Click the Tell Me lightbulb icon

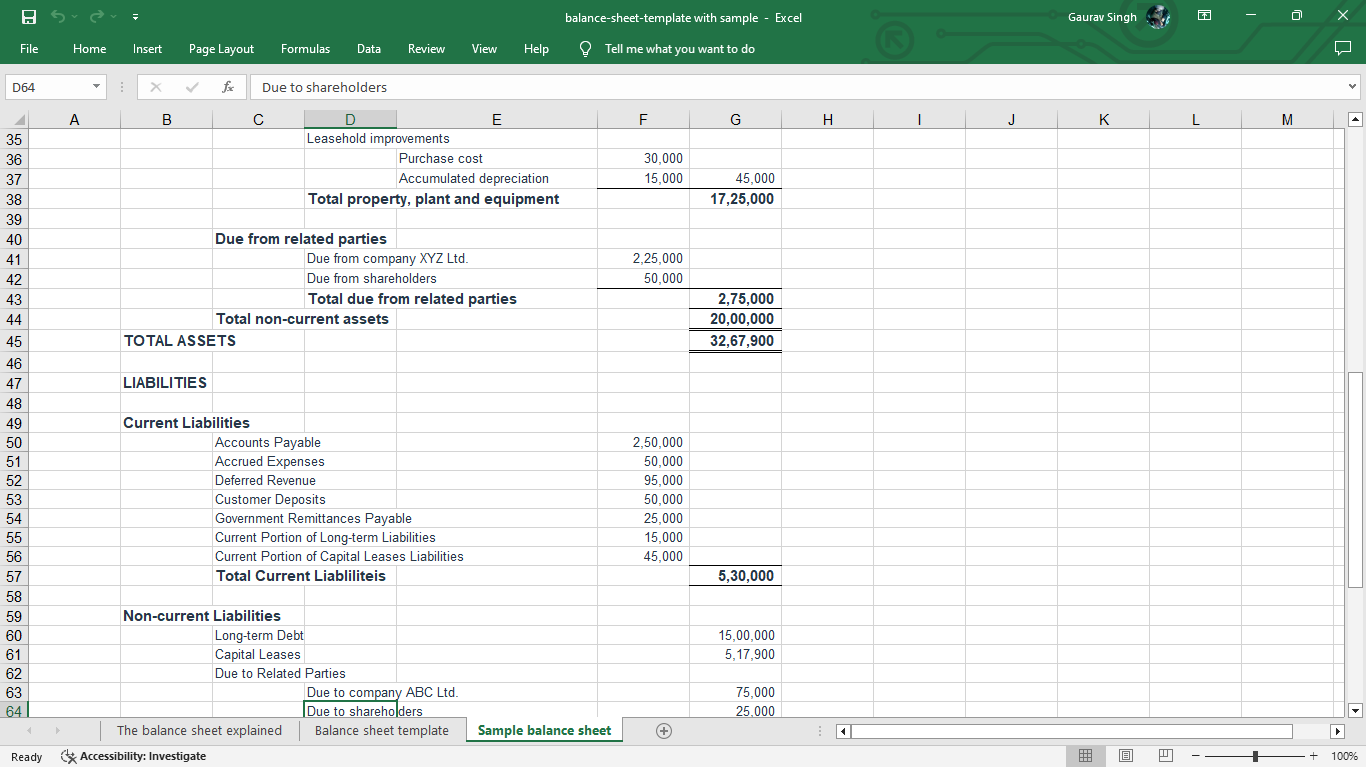pyautogui.click(x=585, y=48)
